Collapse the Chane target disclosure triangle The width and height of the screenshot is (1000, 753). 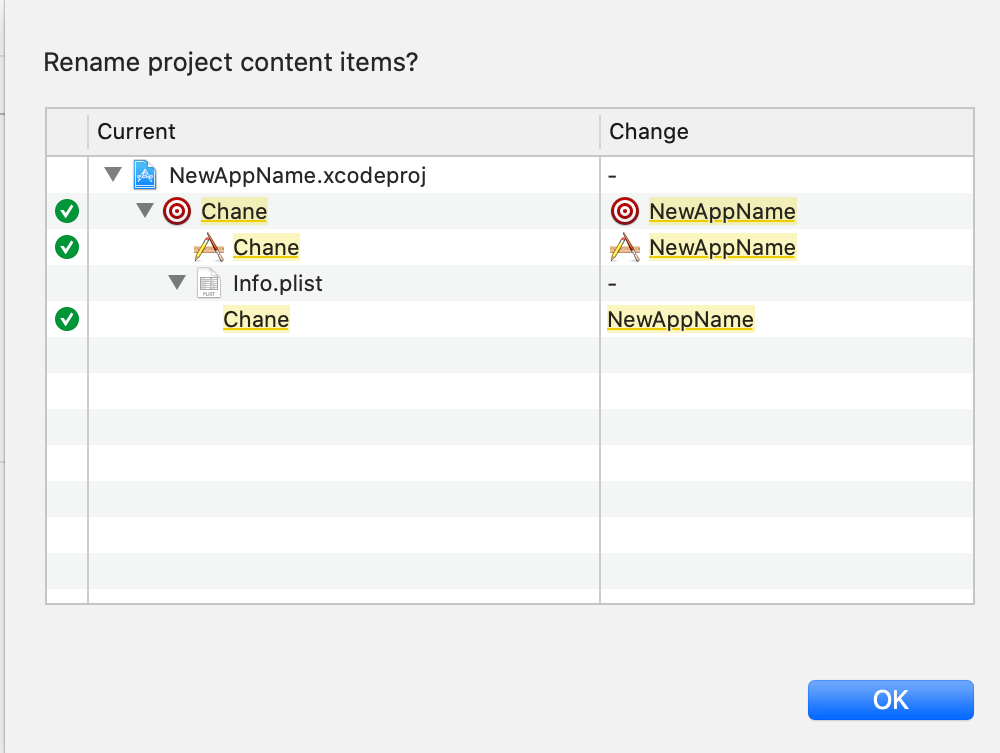[145, 211]
